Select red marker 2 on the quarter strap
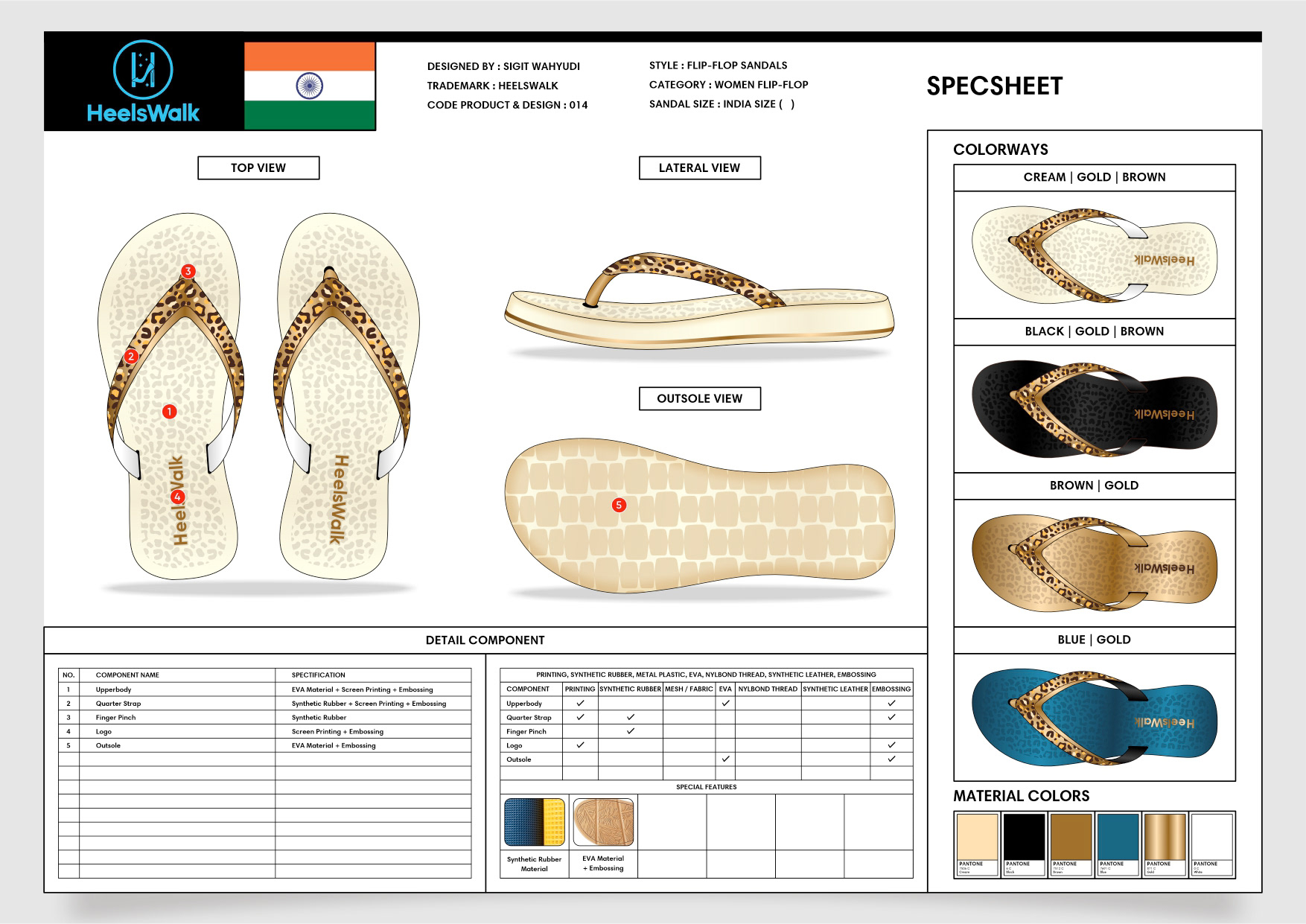 click(x=131, y=356)
